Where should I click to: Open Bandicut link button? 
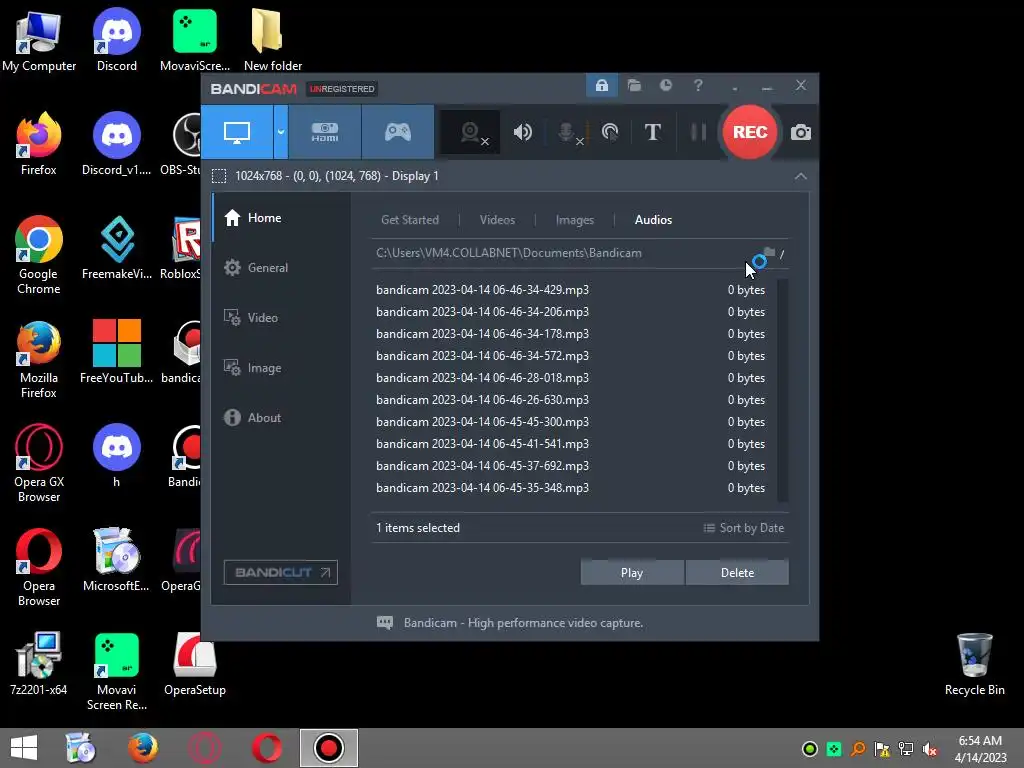click(x=281, y=573)
